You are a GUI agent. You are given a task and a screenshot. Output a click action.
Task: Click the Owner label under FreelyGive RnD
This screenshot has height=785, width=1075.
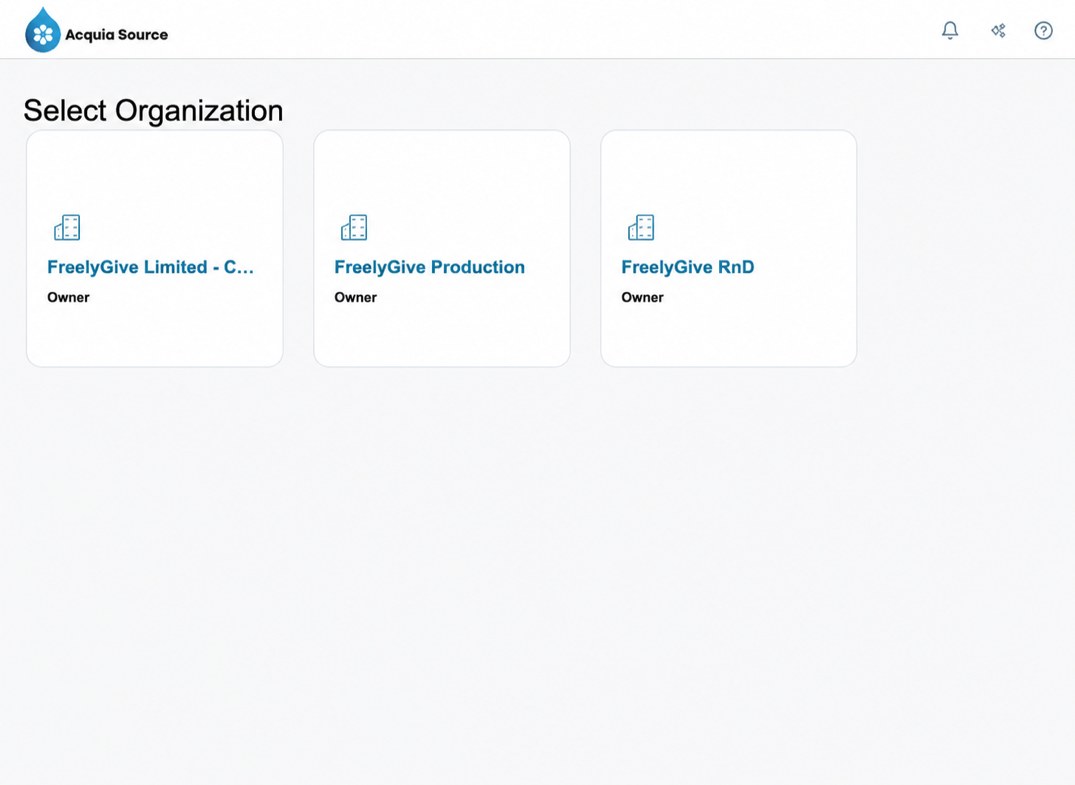pyautogui.click(x=642, y=298)
